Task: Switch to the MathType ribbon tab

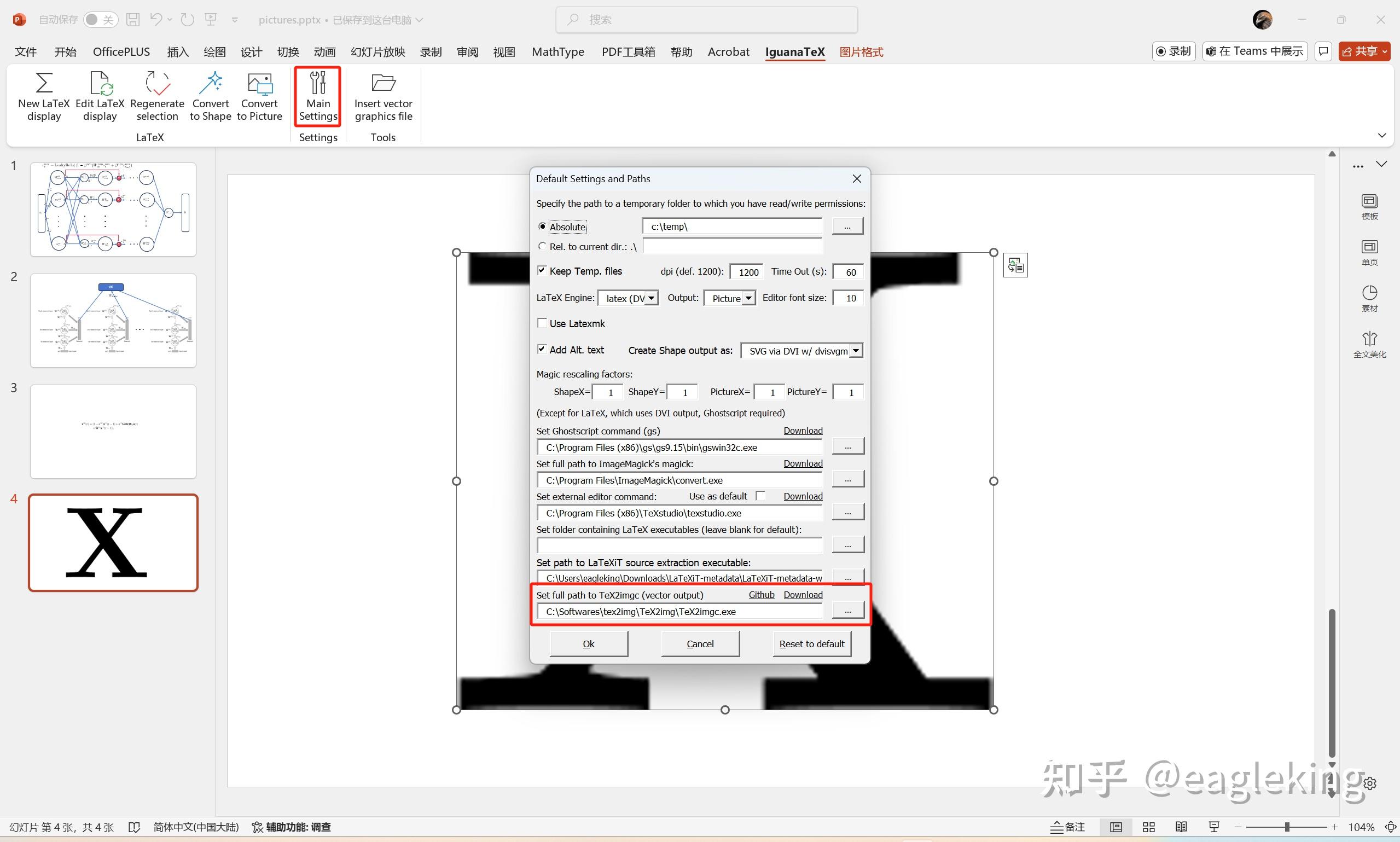Action: coord(557,51)
